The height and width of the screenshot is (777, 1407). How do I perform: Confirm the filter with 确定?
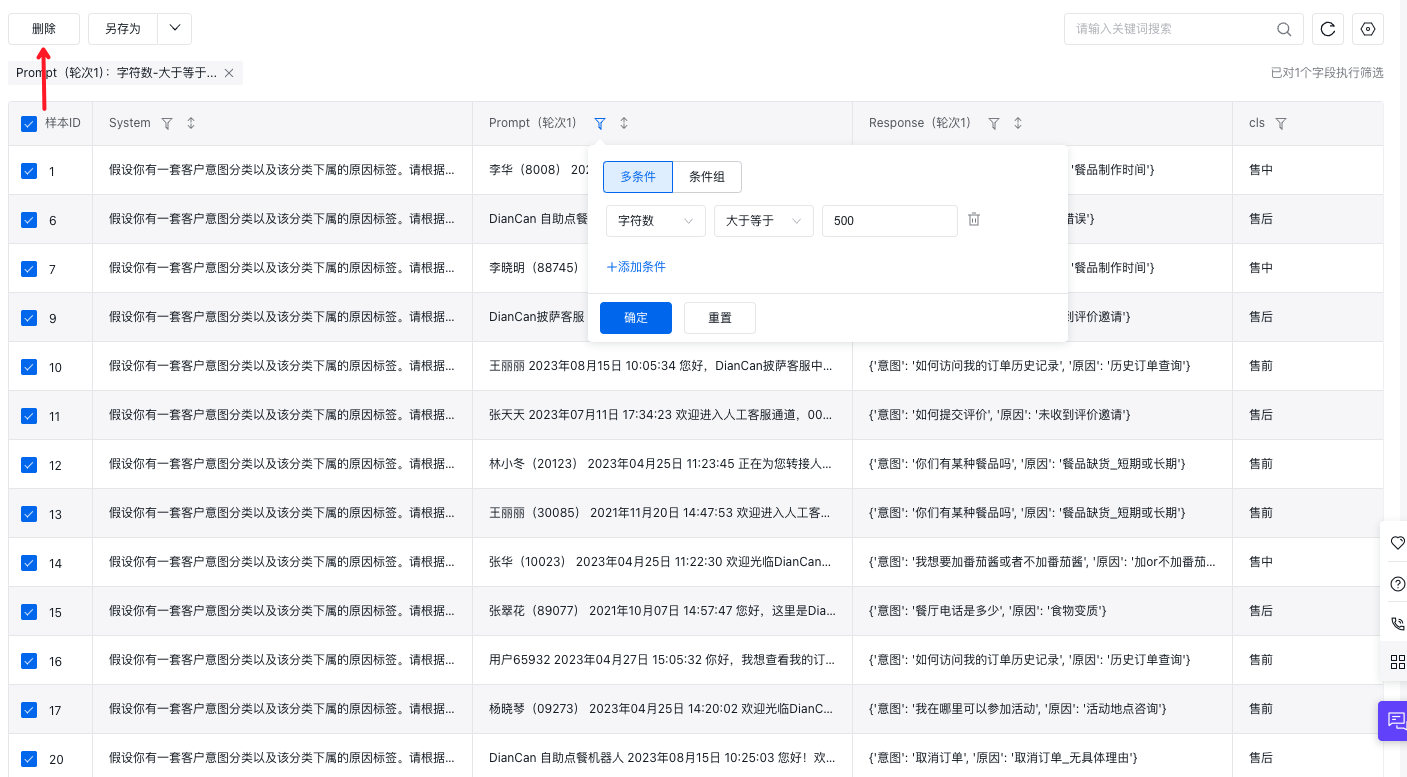(636, 318)
